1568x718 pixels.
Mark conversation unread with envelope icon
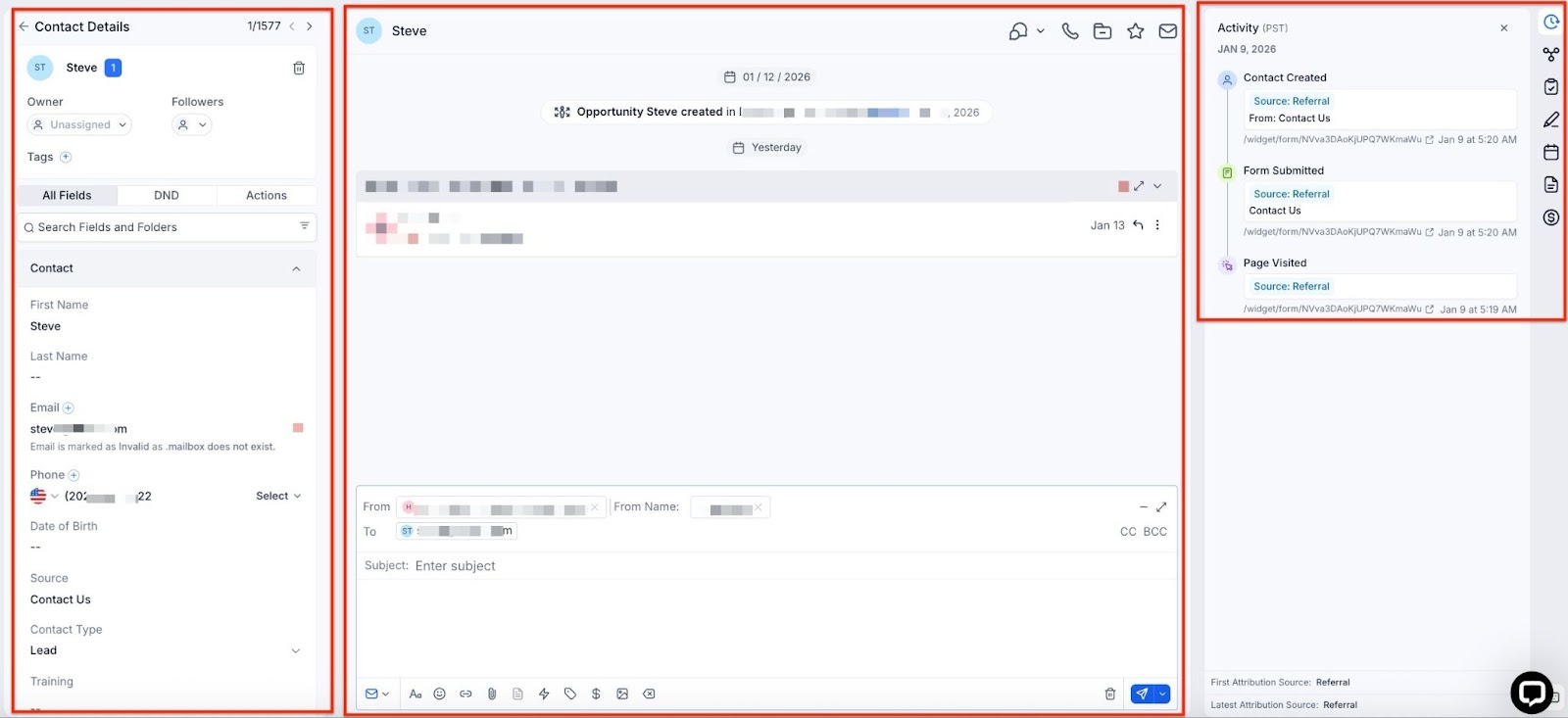click(1168, 31)
